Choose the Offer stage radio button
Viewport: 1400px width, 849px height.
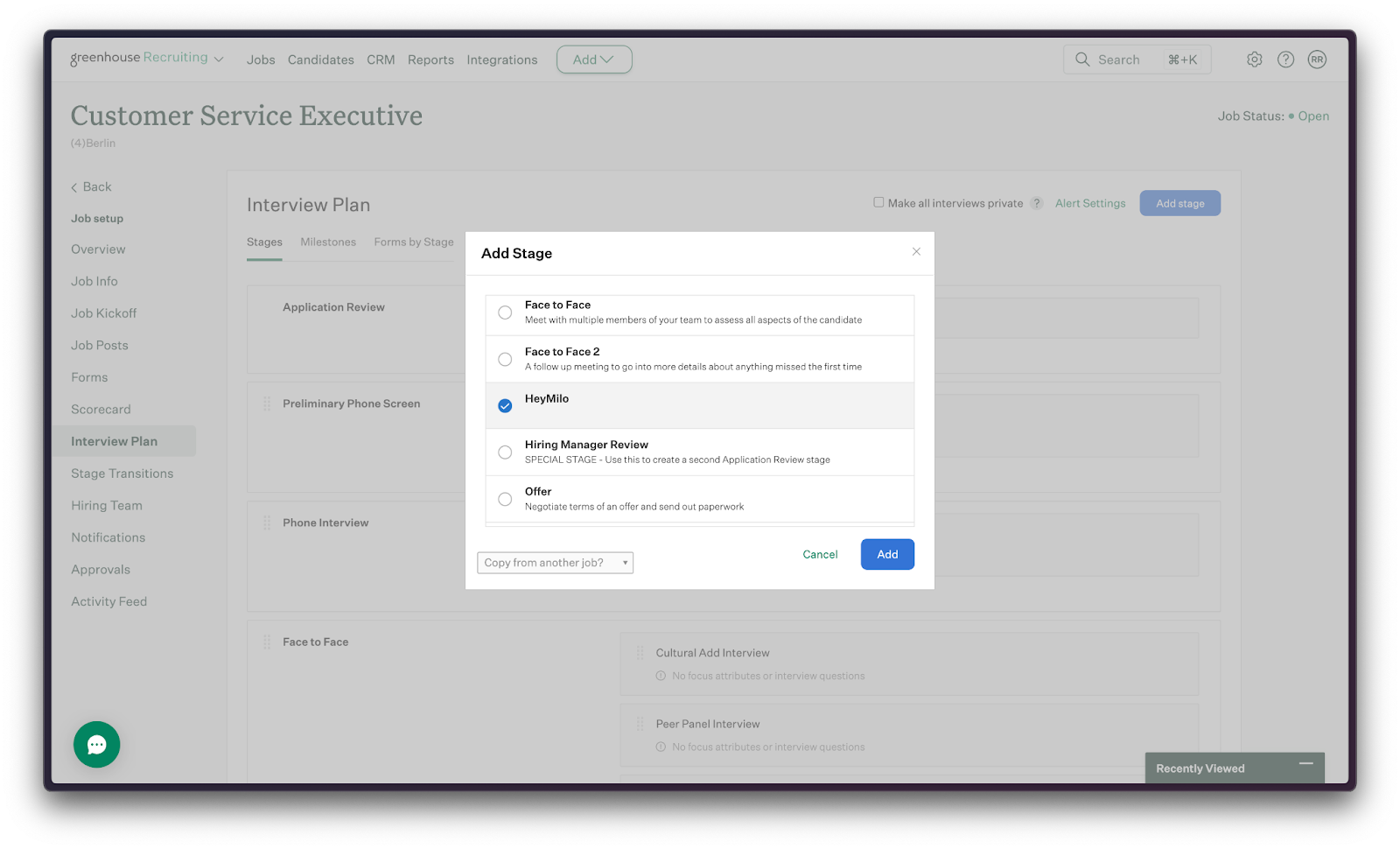point(505,499)
